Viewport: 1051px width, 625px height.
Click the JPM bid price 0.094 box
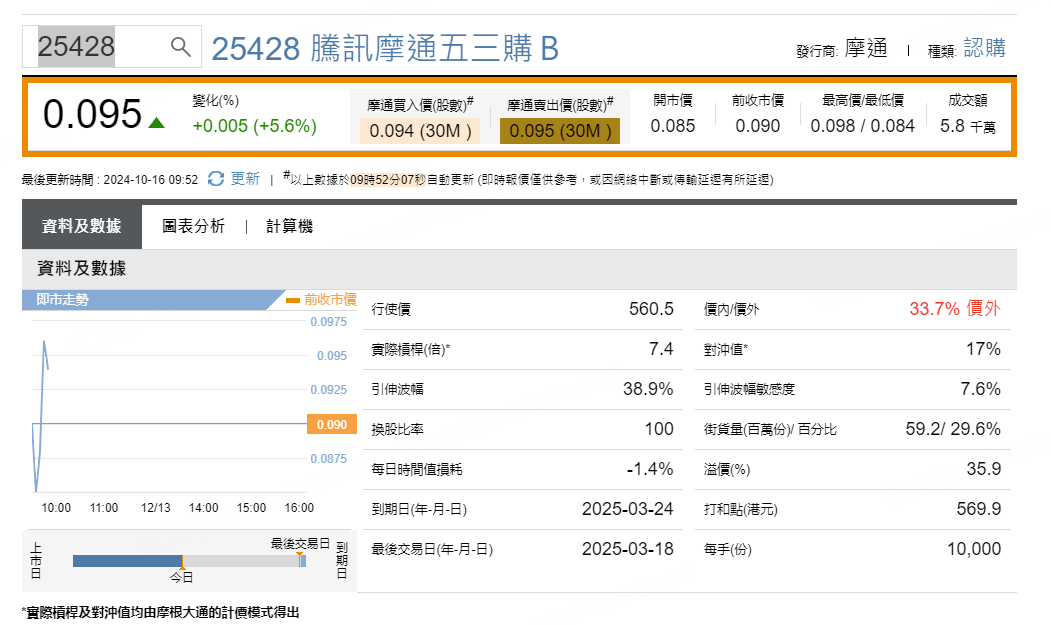pyautogui.click(x=420, y=131)
